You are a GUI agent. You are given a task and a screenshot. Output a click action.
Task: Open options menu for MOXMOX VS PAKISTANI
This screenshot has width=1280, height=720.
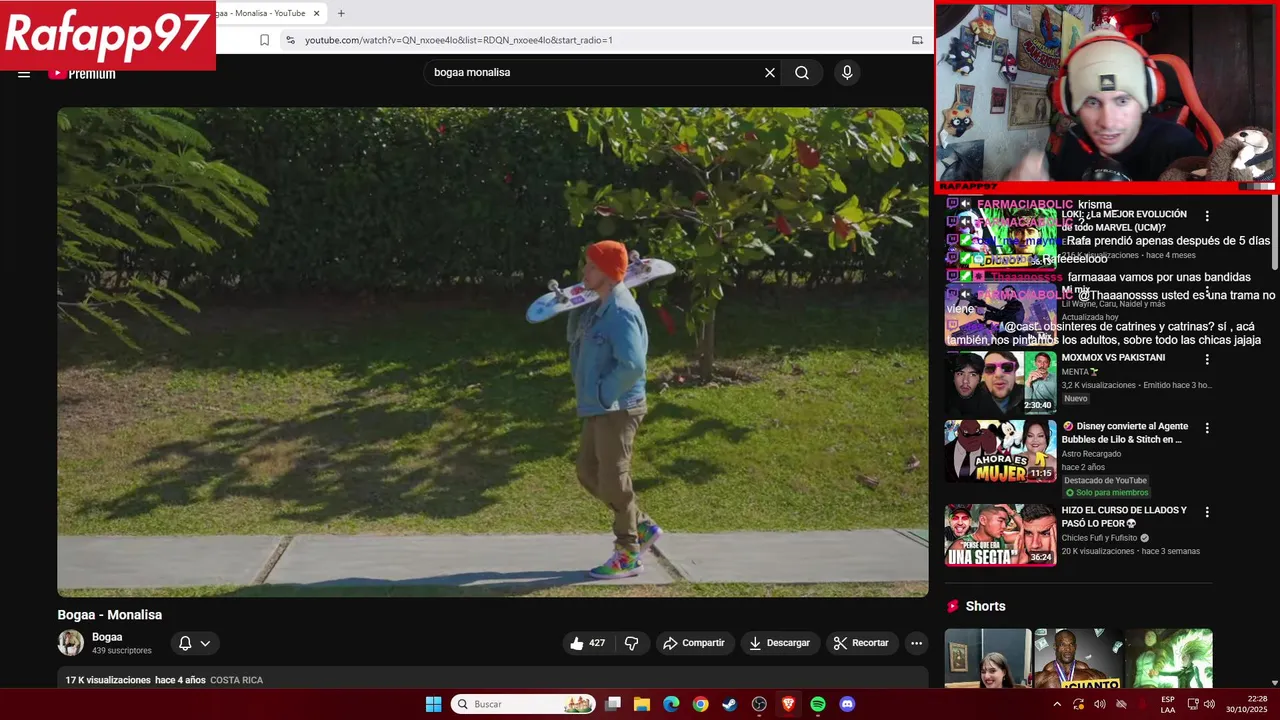tap(1207, 359)
